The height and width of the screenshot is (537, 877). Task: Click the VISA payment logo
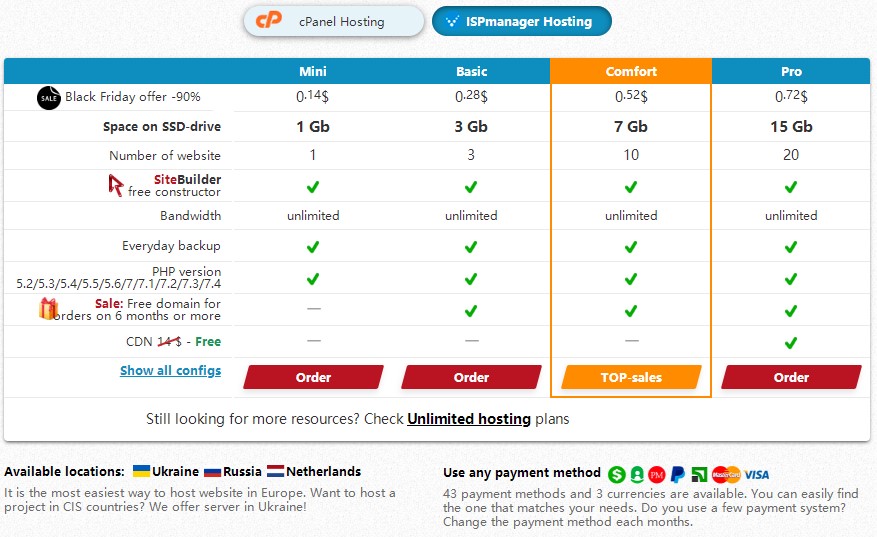click(x=757, y=474)
